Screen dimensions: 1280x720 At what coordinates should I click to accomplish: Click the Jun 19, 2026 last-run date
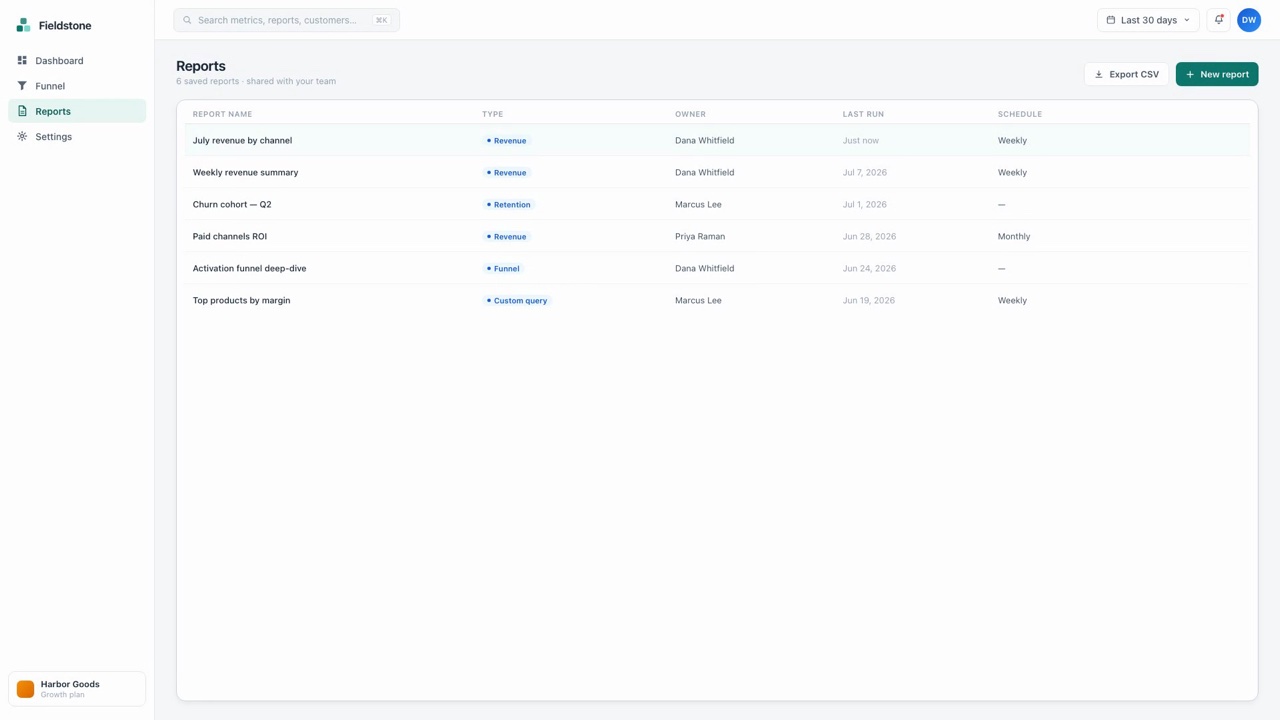click(x=869, y=300)
